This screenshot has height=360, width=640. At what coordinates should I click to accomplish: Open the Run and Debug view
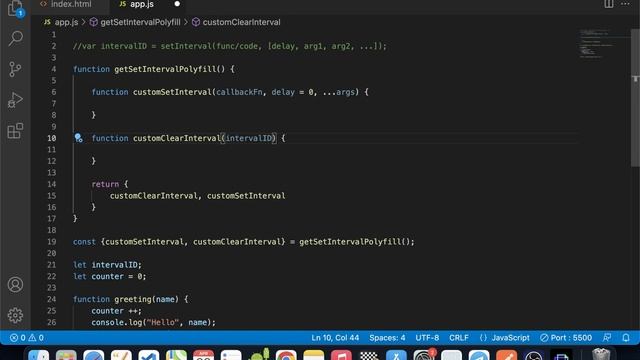click(x=15, y=100)
